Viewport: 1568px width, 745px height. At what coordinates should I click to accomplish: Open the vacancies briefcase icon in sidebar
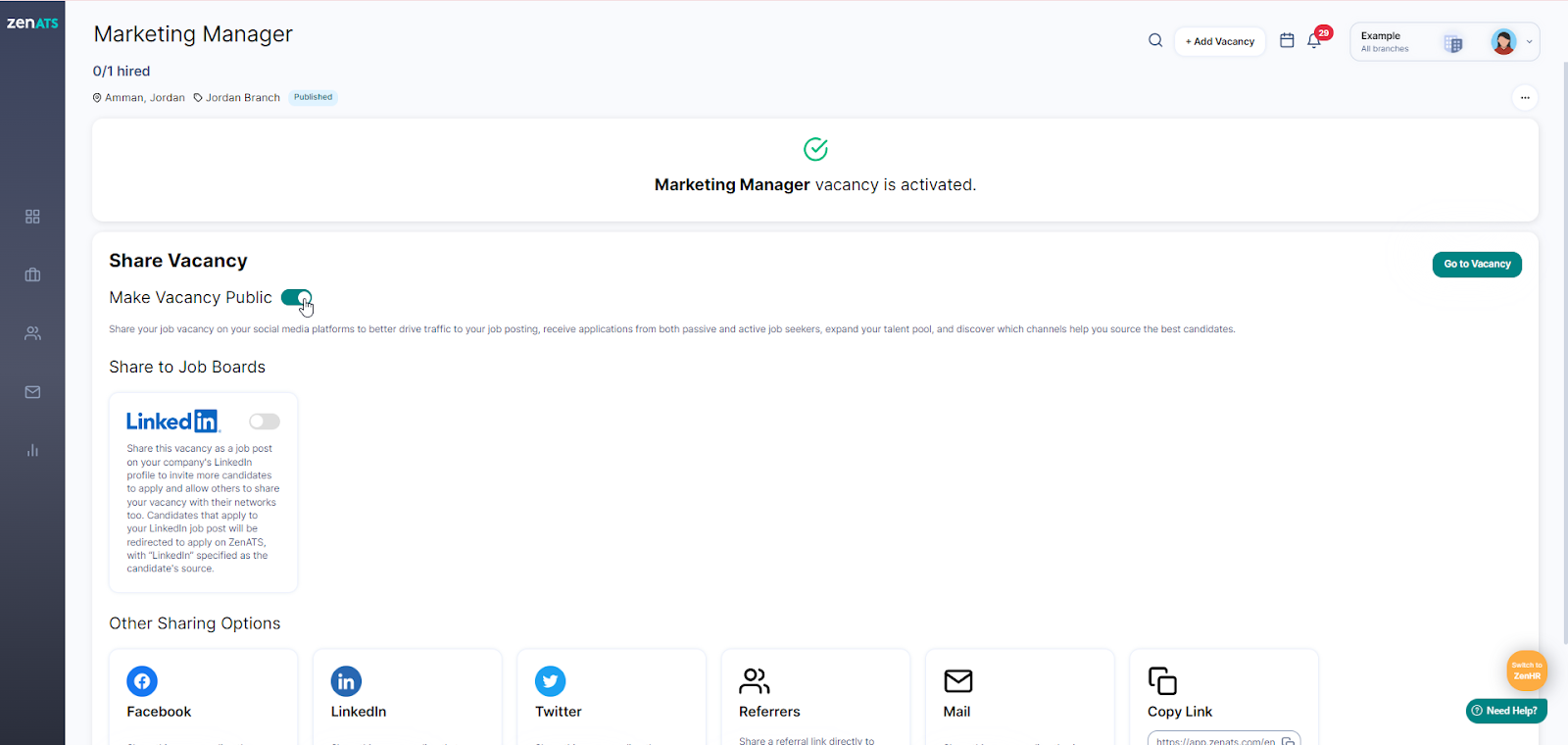(x=32, y=274)
